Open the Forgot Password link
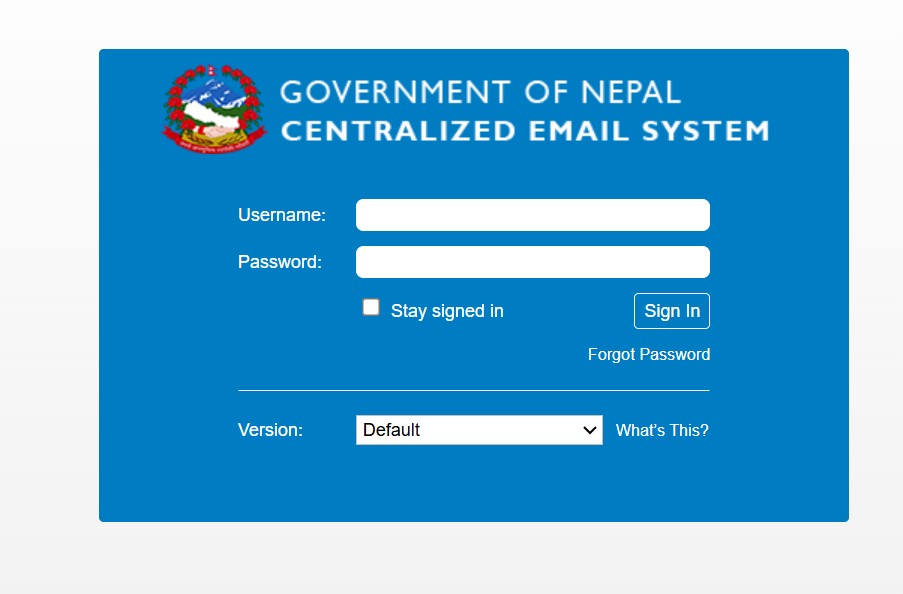 coord(648,354)
